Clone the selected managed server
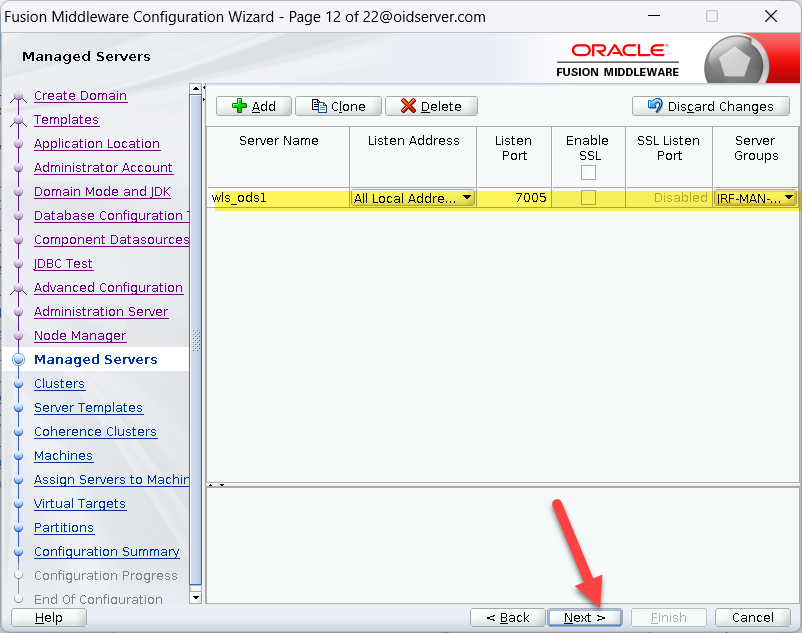Image resolution: width=802 pixels, height=633 pixels. click(x=338, y=106)
